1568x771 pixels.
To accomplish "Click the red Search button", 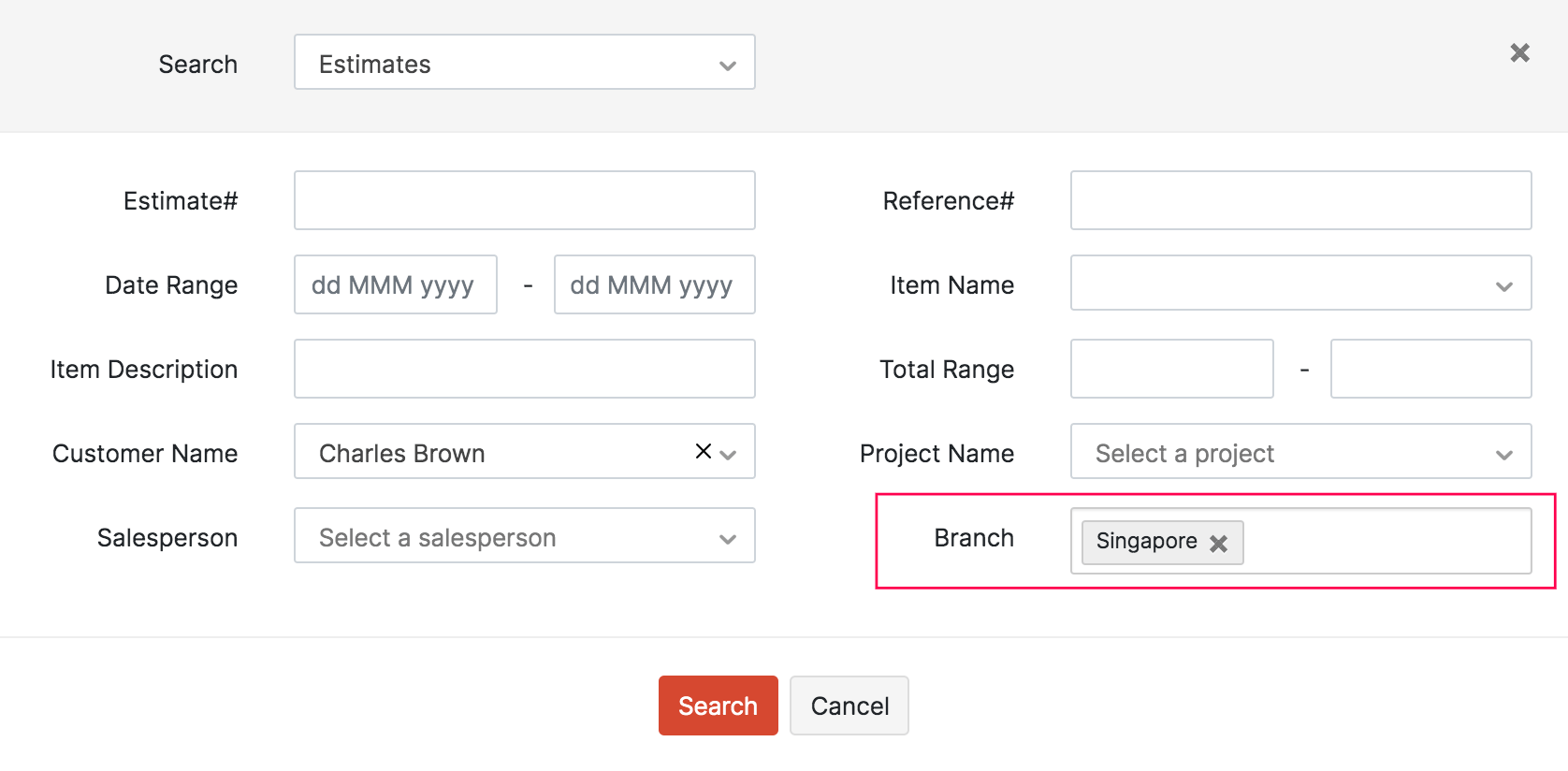I will click(x=718, y=706).
